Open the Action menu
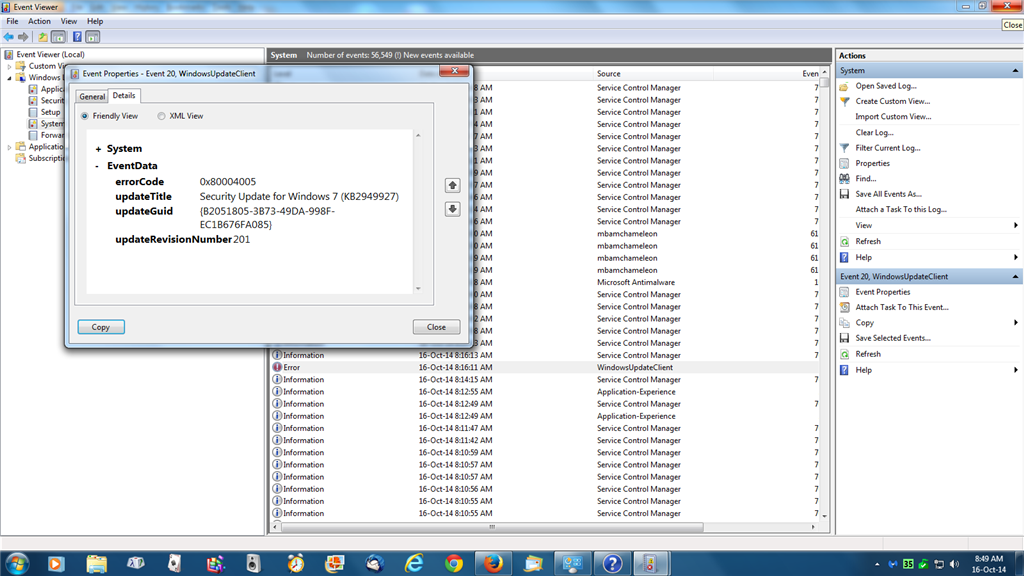 click(x=39, y=22)
